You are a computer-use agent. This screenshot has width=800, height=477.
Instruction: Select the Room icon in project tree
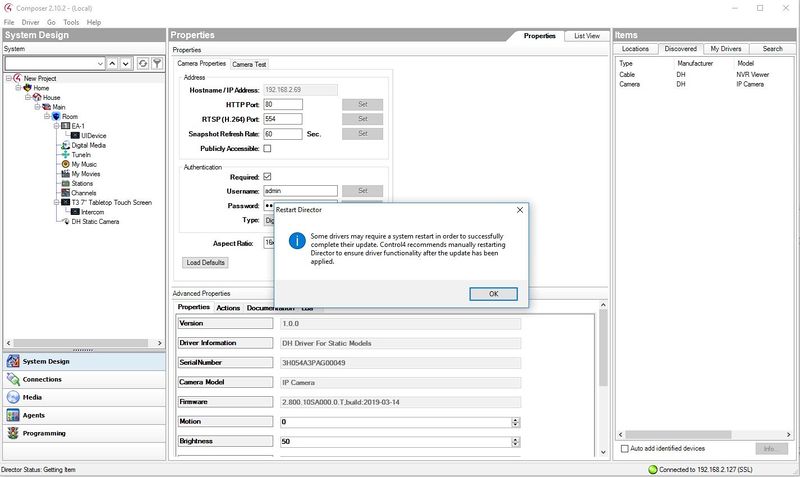click(56, 116)
